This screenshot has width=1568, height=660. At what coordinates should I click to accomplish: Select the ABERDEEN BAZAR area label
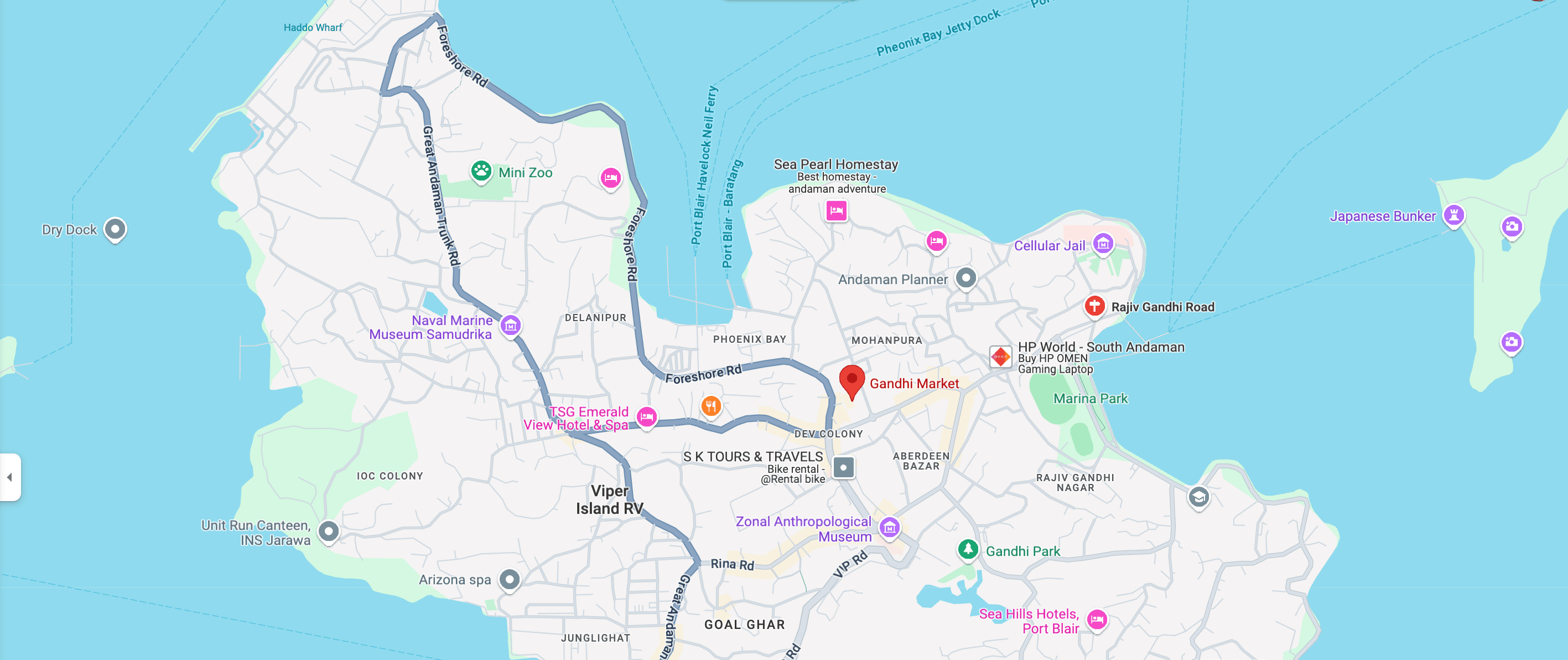[921, 461]
